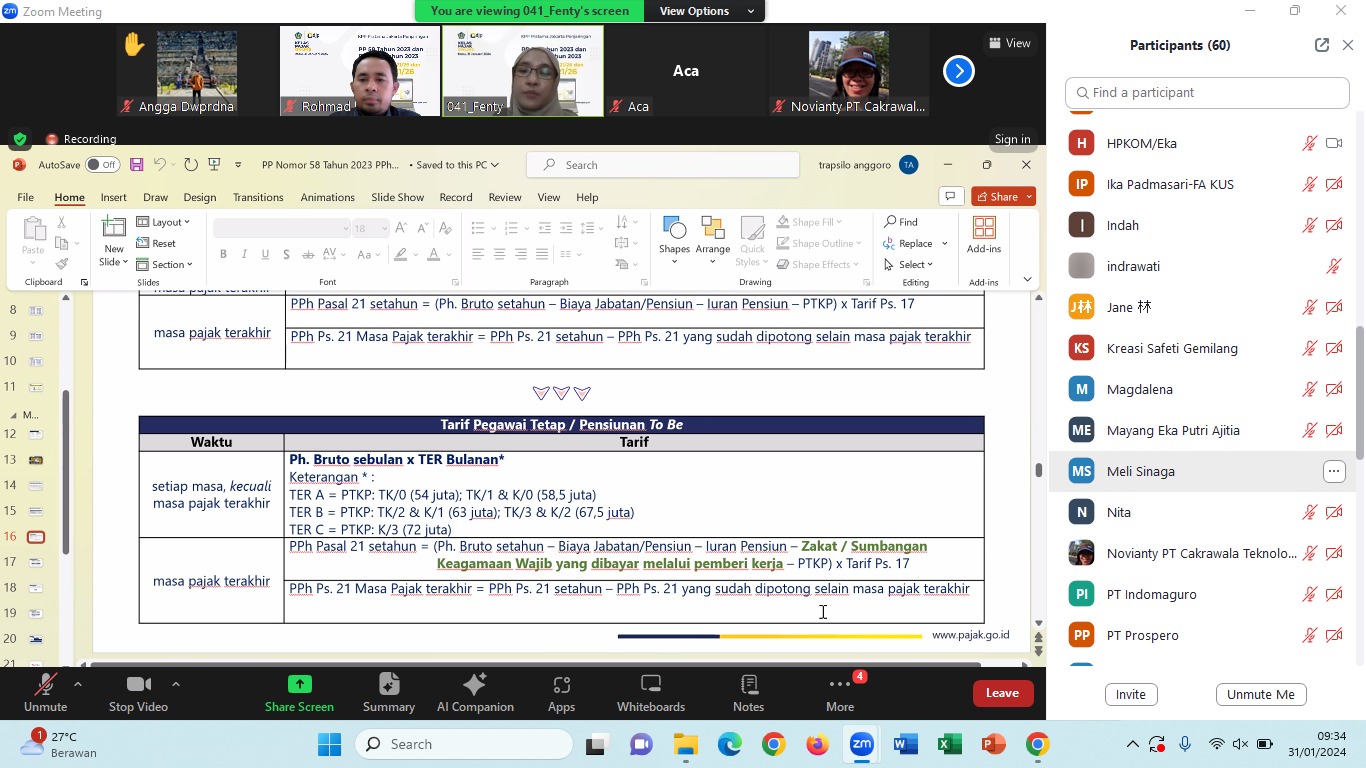Viewport: 1366px width, 768px height.
Task: Expand the View Options dropdown
Action: click(706, 11)
